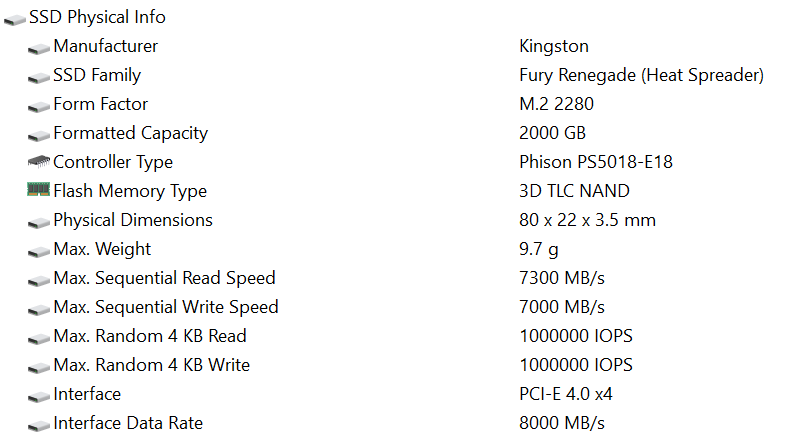Screen dimensions: 790x445
Task: Select the Max. Random 4 KB Read entry
Action: click(x=149, y=336)
